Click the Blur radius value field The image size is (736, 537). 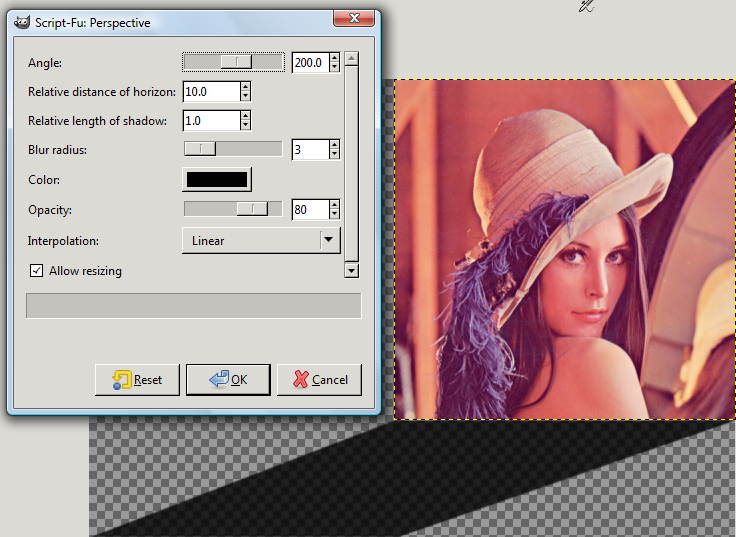click(x=310, y=150)
